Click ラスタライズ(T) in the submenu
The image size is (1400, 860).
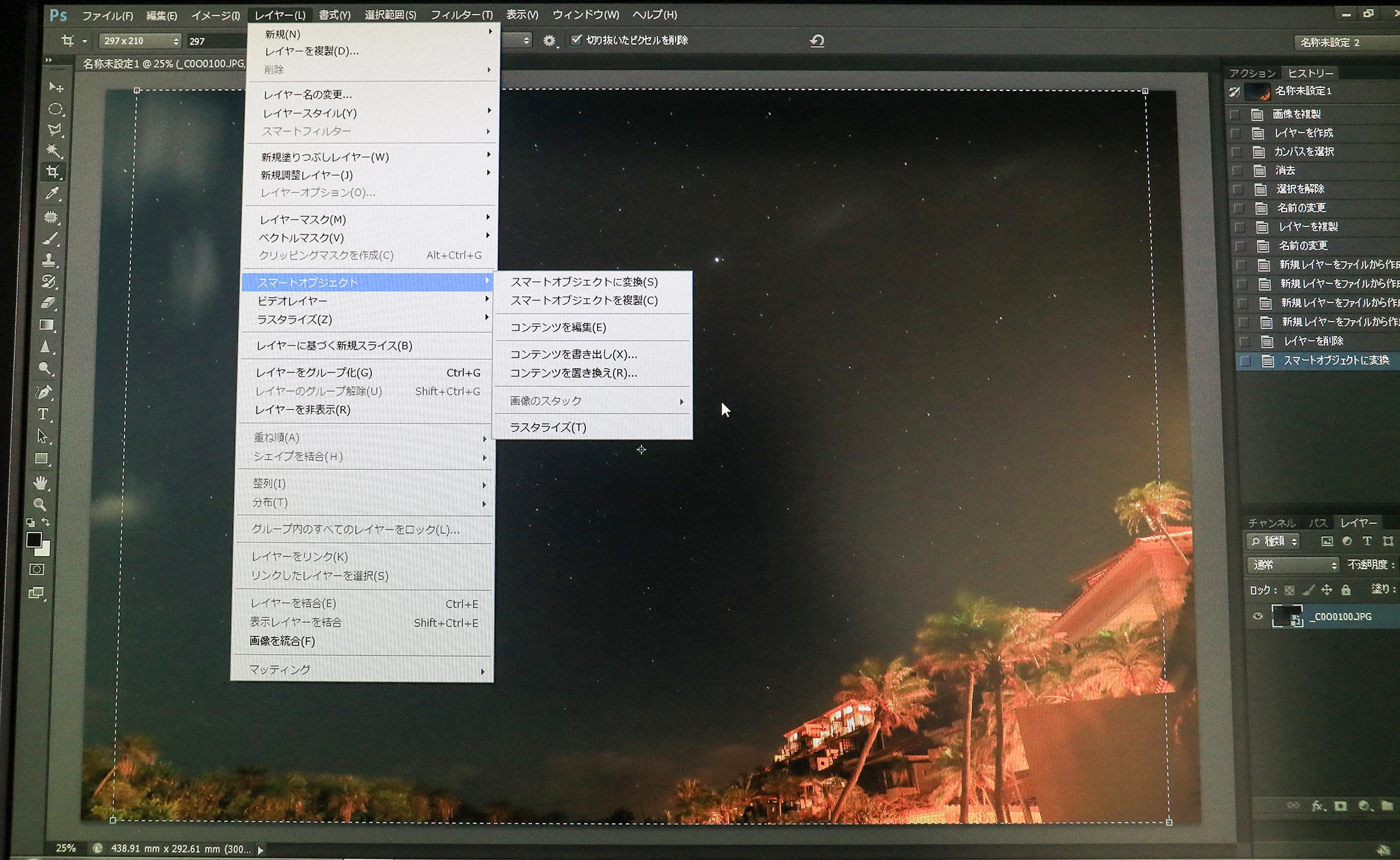point(547,428)
